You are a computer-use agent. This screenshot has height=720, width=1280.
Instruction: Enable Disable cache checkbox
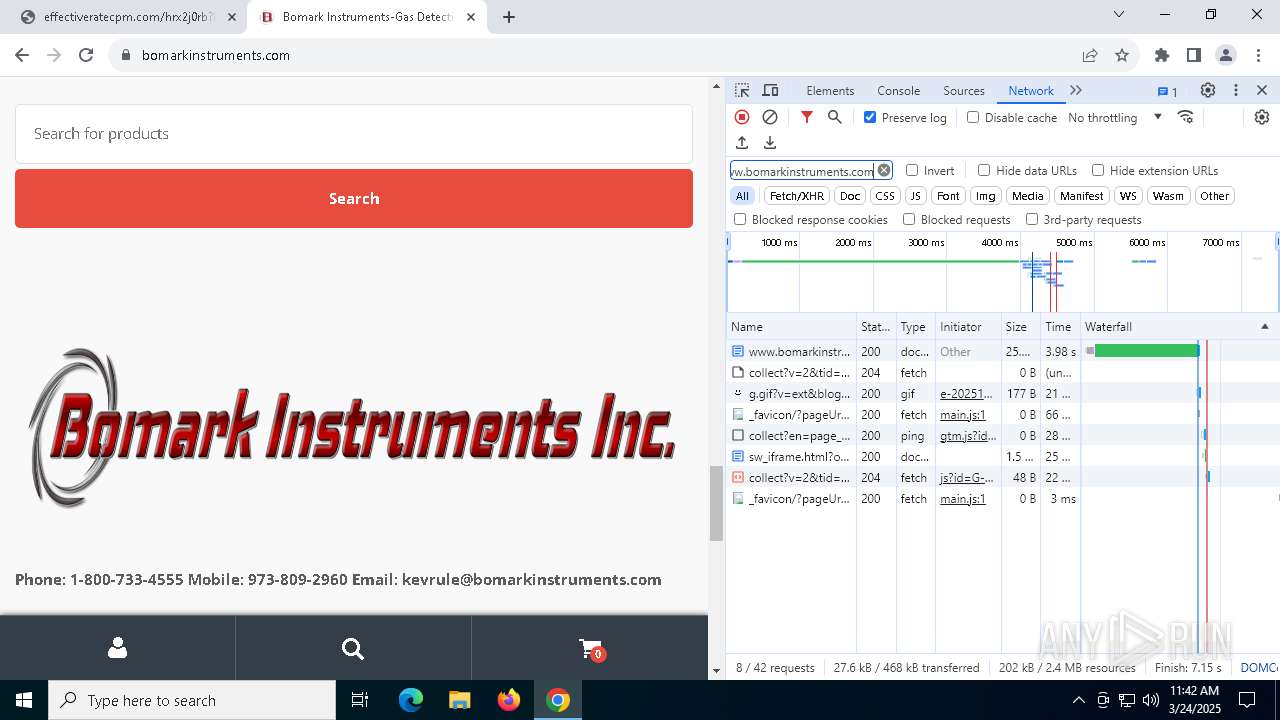point(973,117)
